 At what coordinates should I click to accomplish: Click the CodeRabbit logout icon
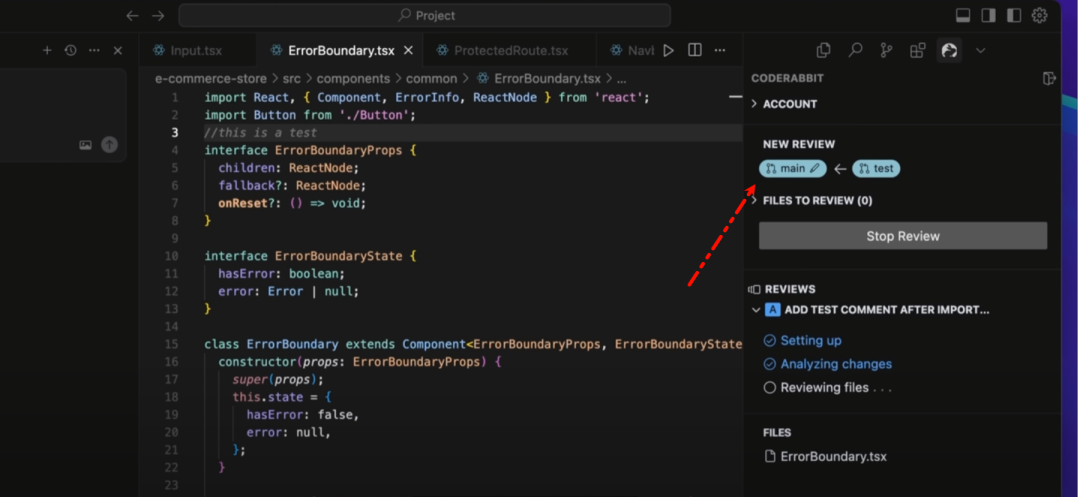click(x=1048, y=78)
